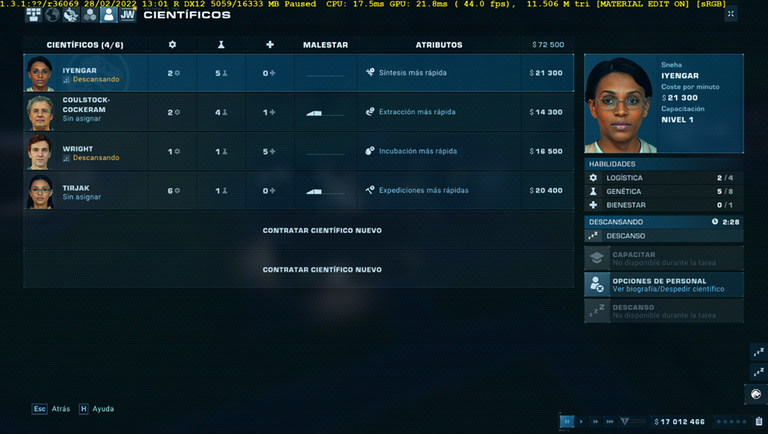Open Opciones de Personal for Iyengar

point(664,285)
